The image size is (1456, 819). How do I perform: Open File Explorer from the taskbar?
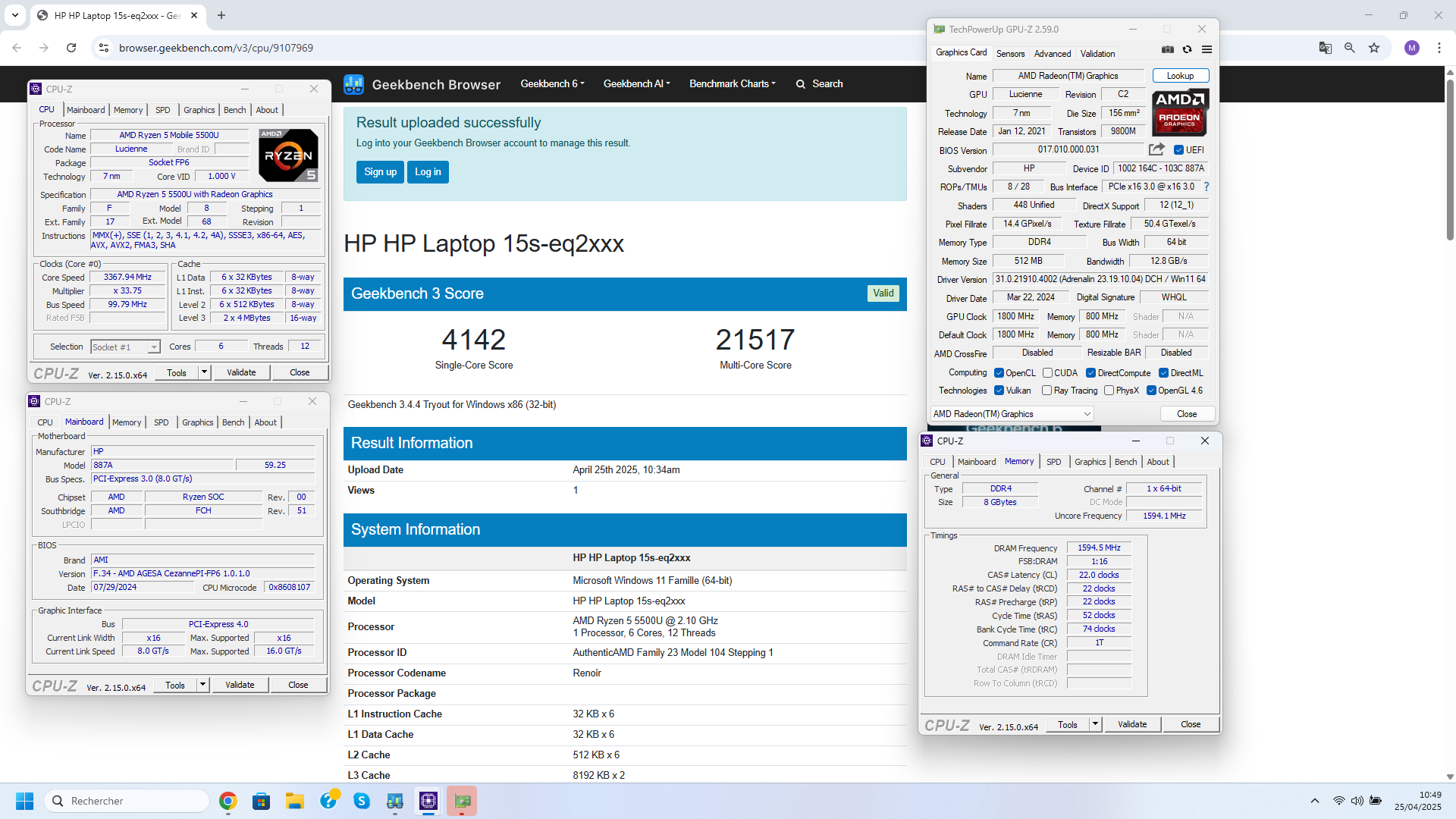(294, 801)
